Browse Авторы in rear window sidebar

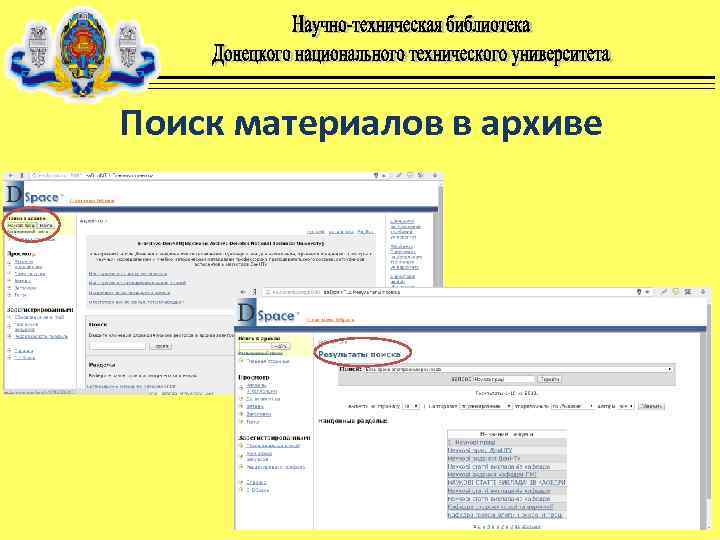point(22,281)
